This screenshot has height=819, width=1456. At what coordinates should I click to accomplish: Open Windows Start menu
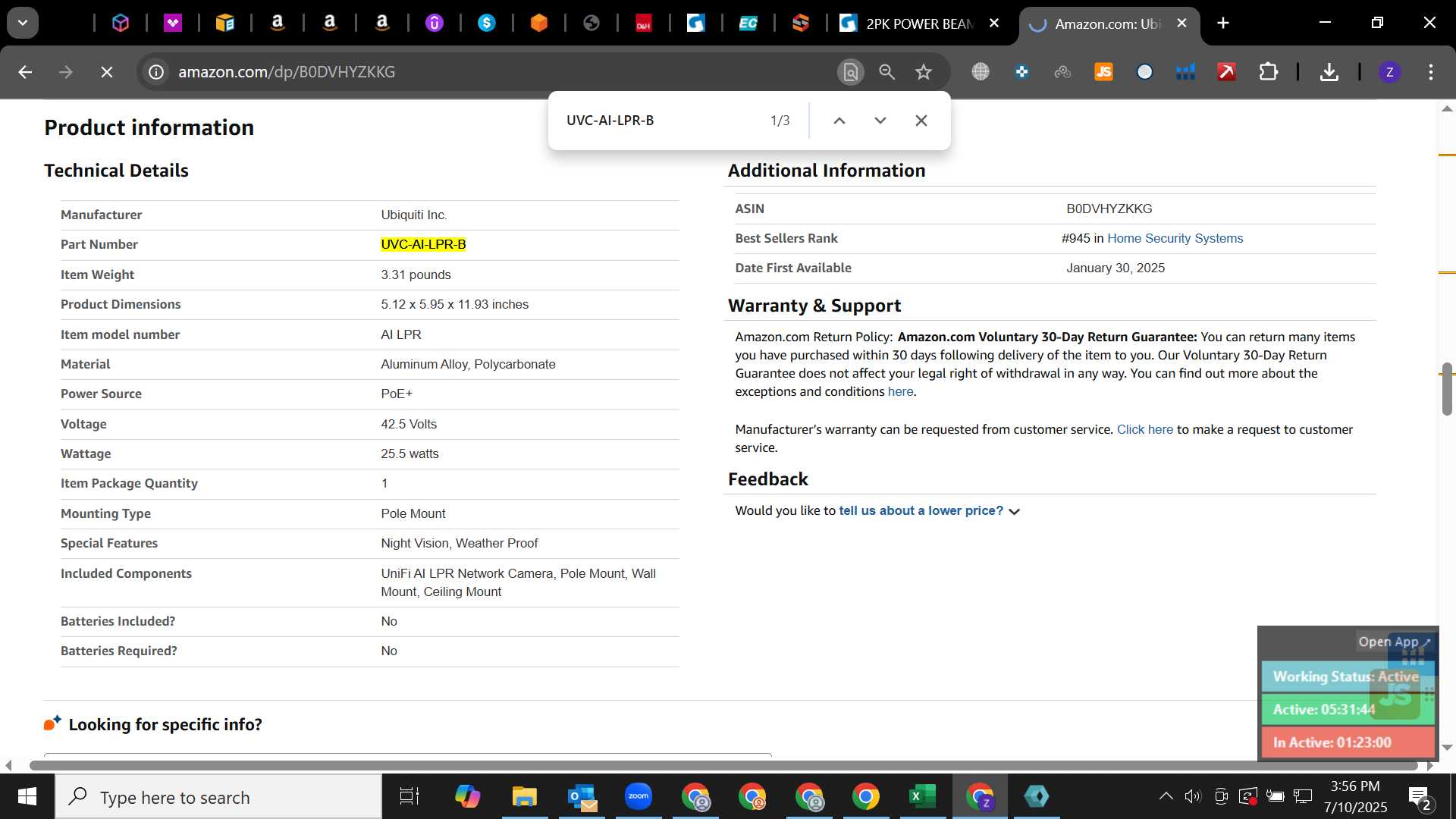point(27,797)
